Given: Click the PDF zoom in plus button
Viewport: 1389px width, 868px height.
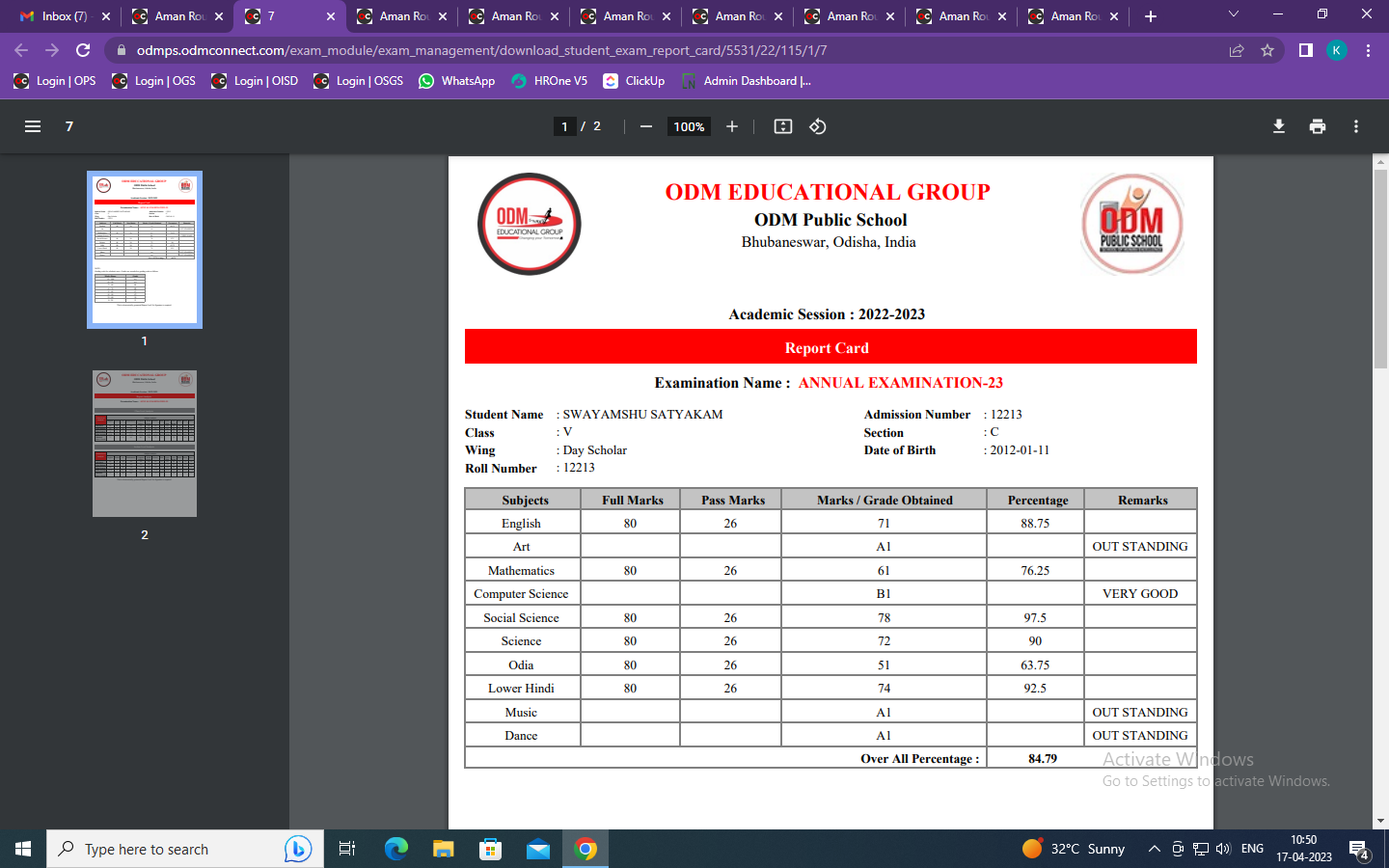Looking at the screenshot, I should 732,126.
